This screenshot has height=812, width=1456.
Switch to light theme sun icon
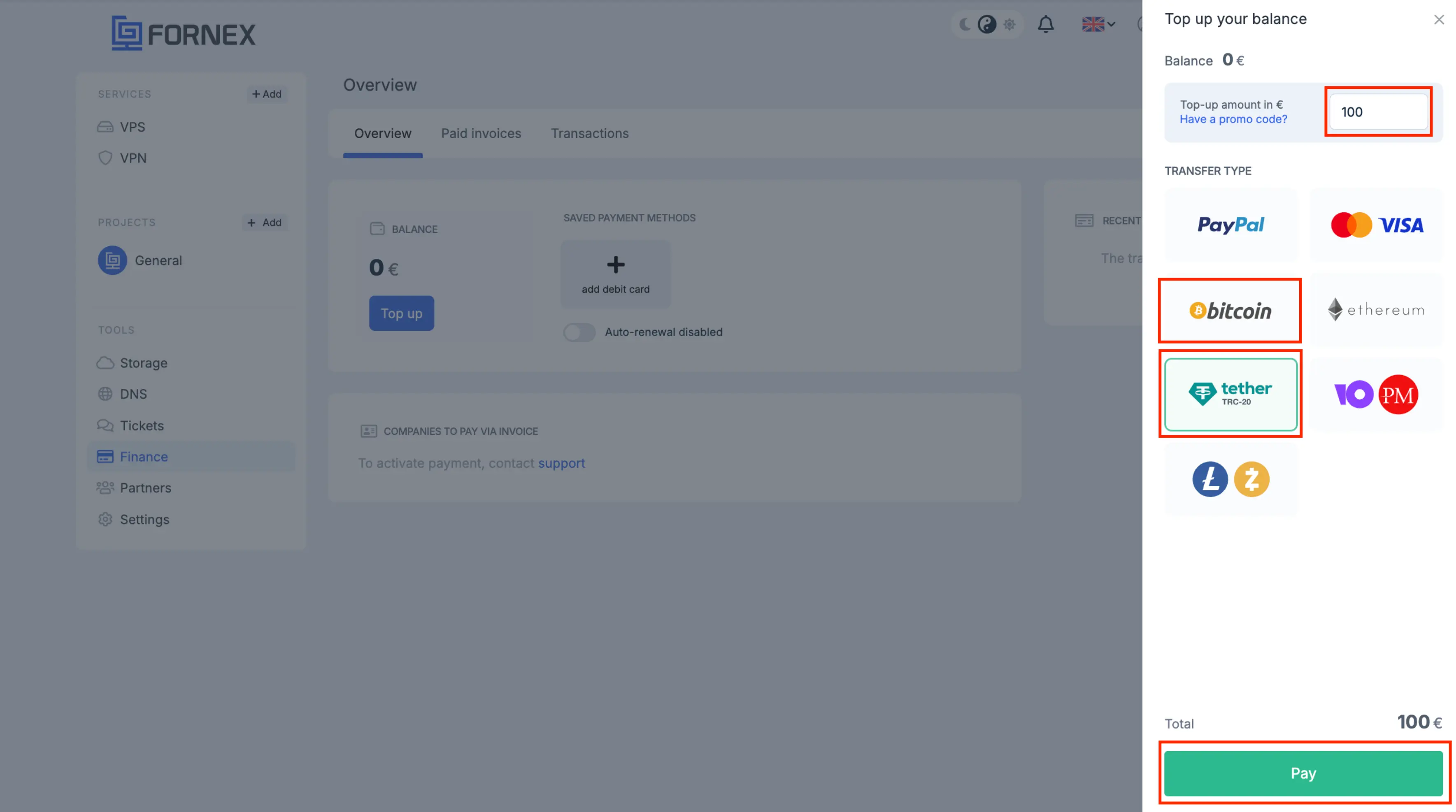coord(1009,24)
